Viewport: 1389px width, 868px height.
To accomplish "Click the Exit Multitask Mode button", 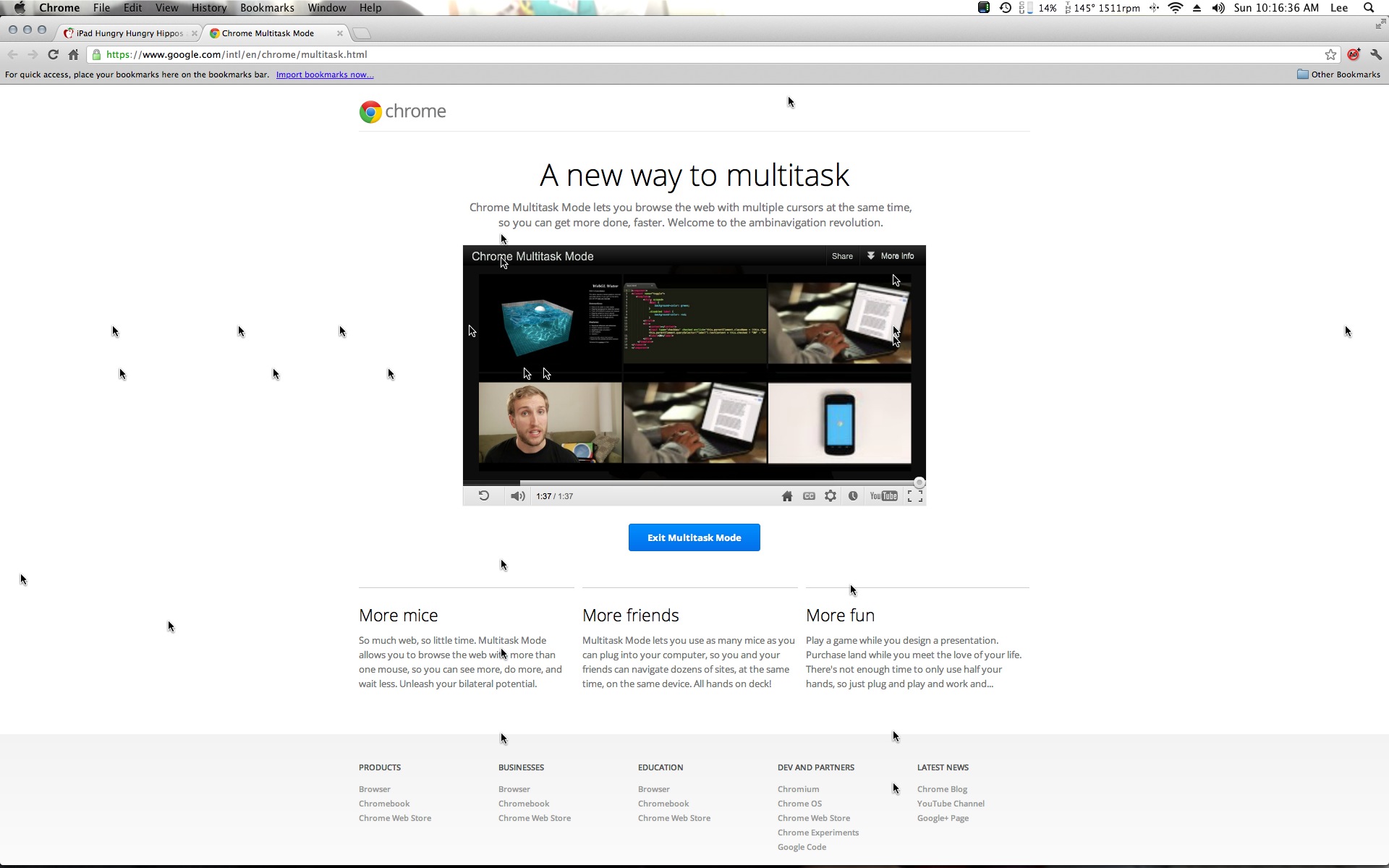I will (x=694, y=537).
